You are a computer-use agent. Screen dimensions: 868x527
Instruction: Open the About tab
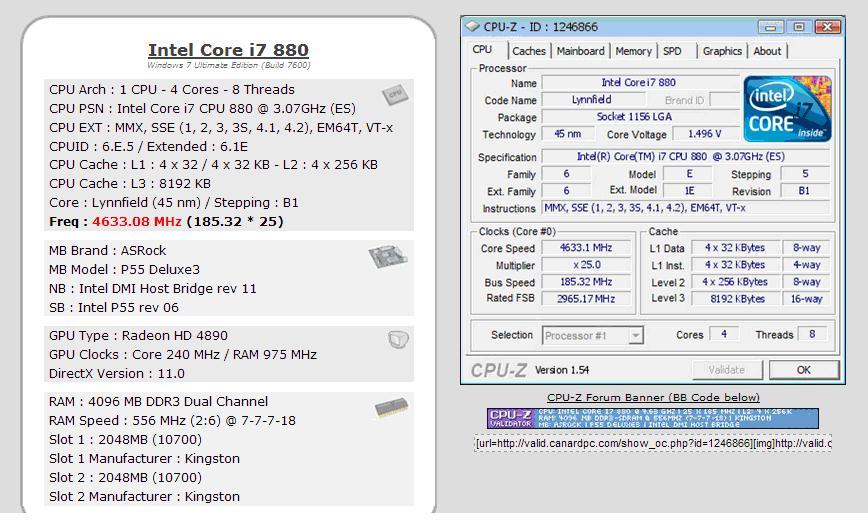click(767, 51)
